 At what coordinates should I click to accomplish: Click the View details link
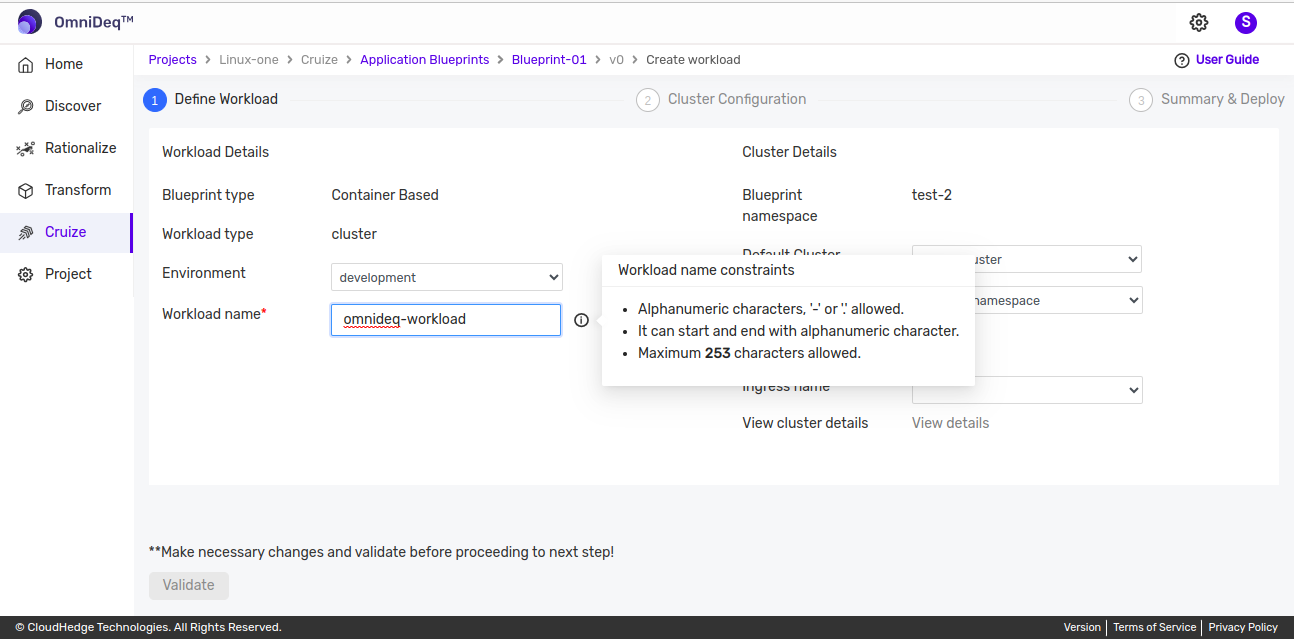(950, 423)
